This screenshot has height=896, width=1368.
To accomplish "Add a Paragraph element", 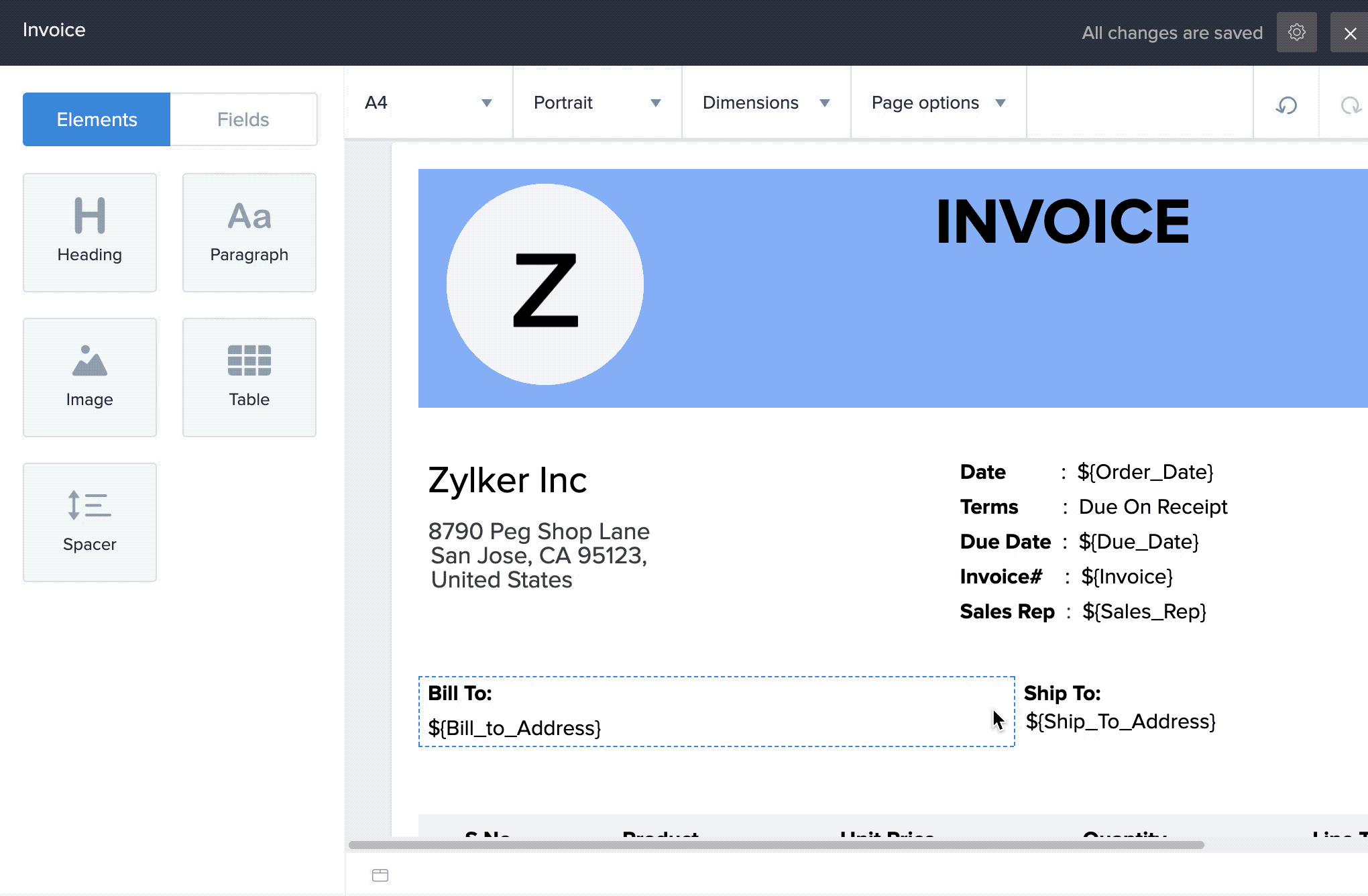I will pos(249,232).
